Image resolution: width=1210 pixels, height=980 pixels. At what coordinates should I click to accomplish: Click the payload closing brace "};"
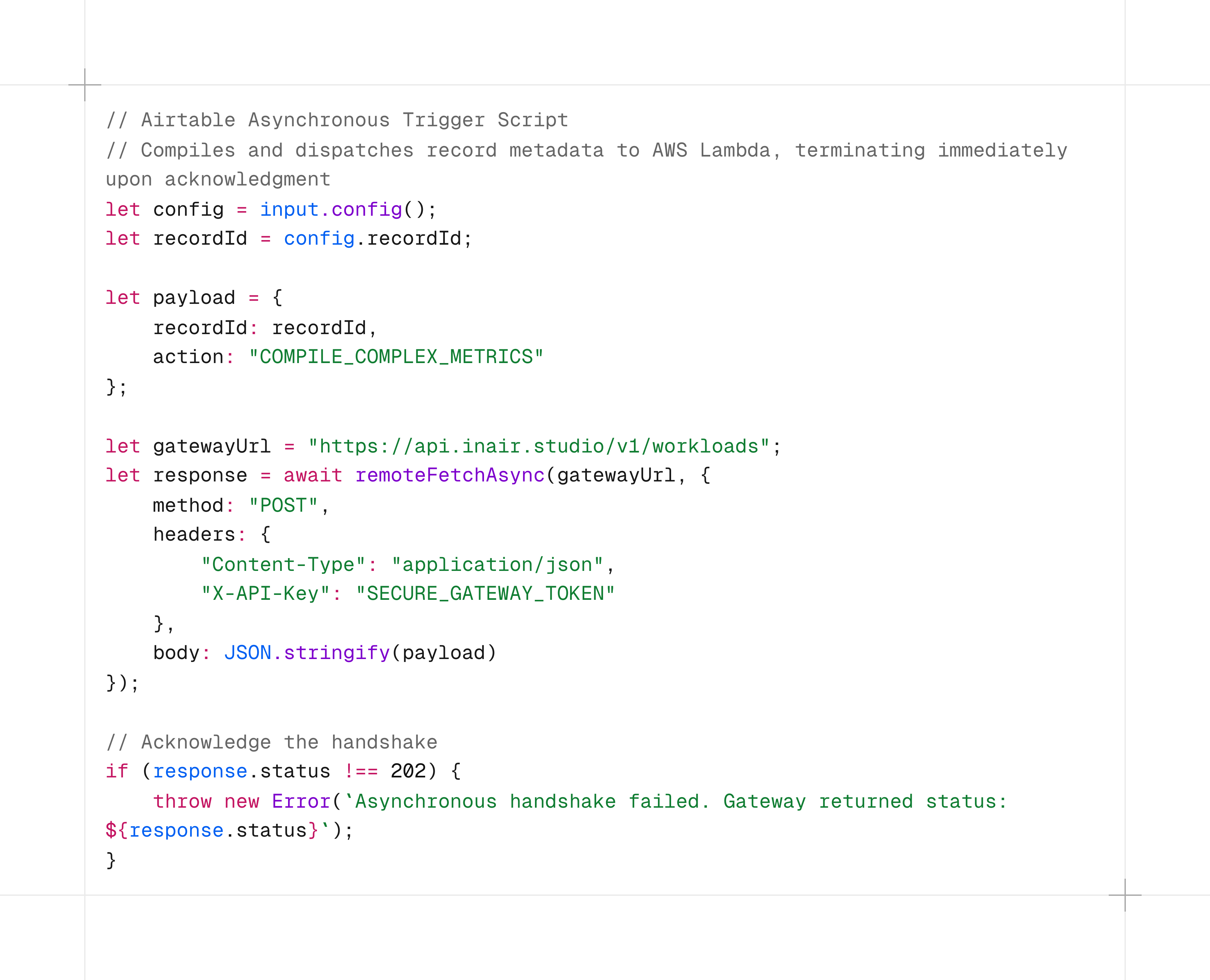(x=117, y=387)
